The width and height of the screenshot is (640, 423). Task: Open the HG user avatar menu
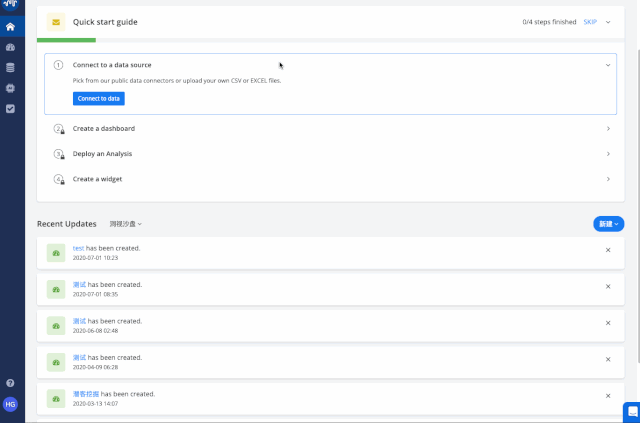pos(10,404)
